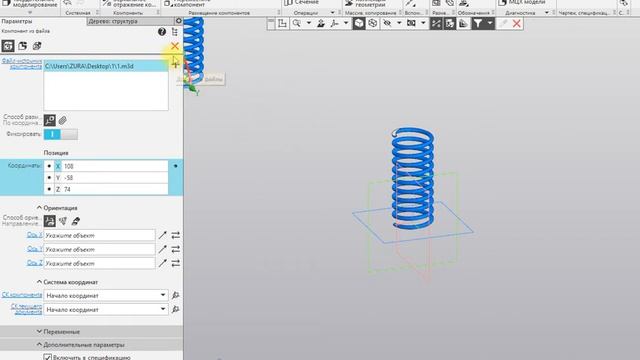
Task: Choose placement by mates paperclip icon
Action: point(62,120)
